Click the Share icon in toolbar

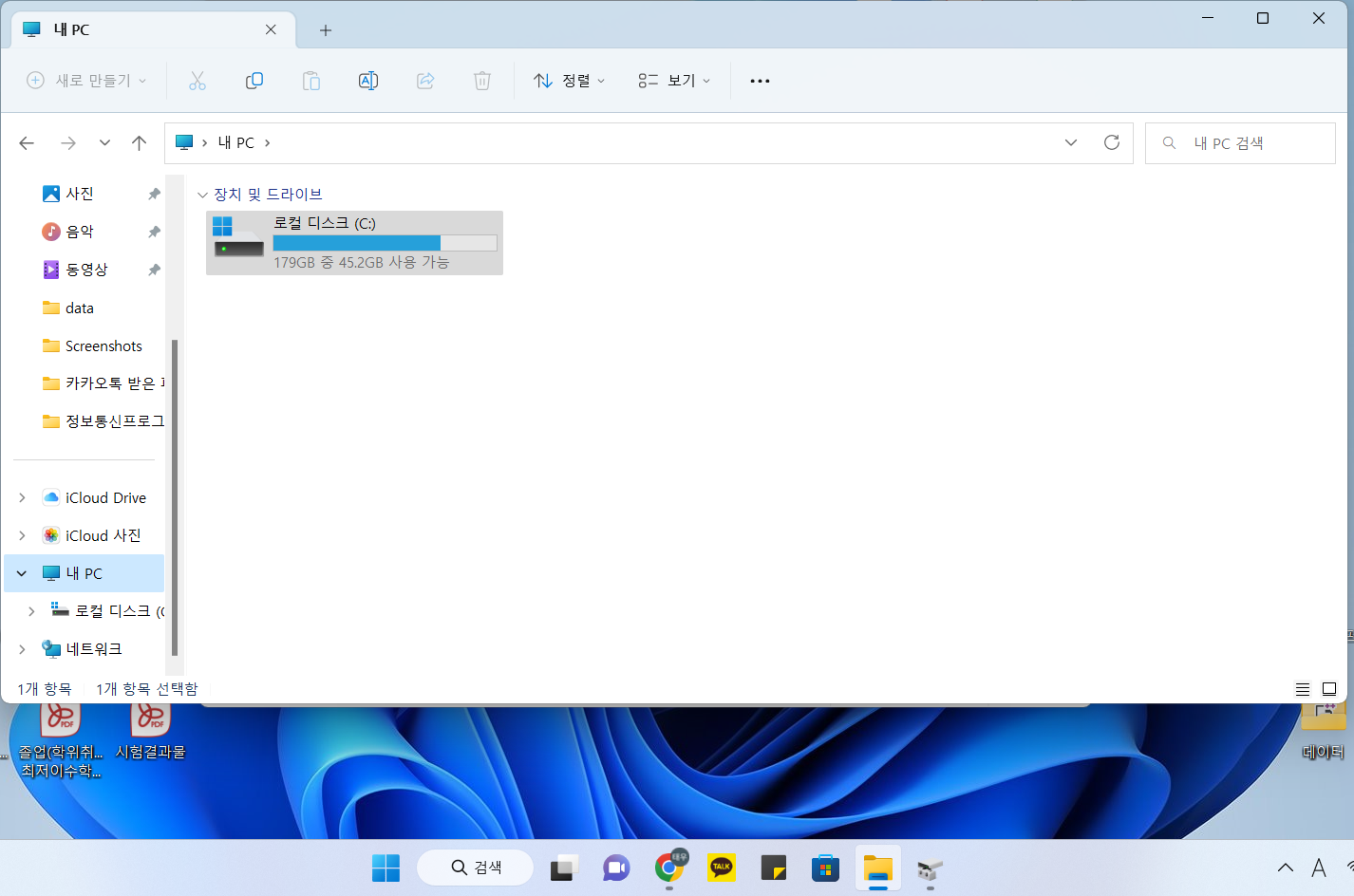pos(425,81)
